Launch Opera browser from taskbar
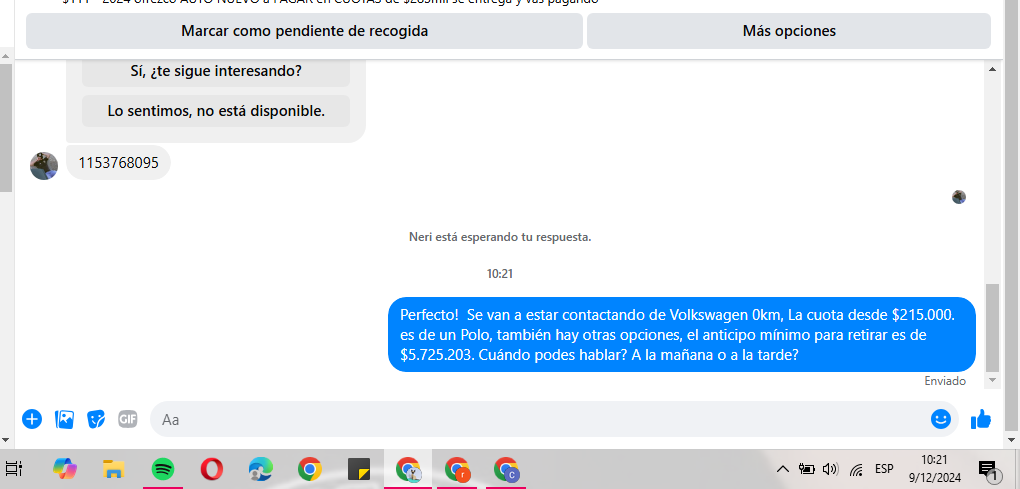Image resolution: width=1020 pixels, height=489 pixels. [x=211, y=469]
